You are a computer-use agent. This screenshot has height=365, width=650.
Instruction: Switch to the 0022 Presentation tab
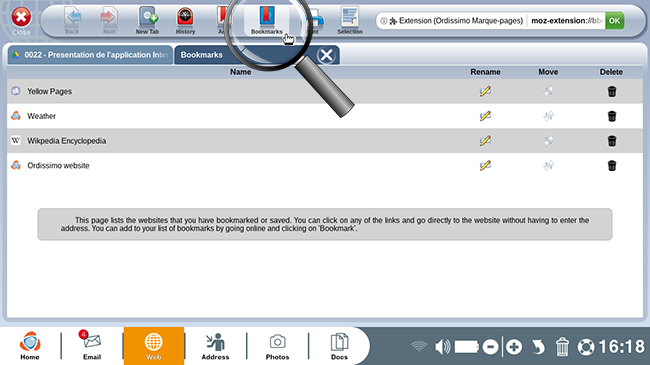point(90,55)
